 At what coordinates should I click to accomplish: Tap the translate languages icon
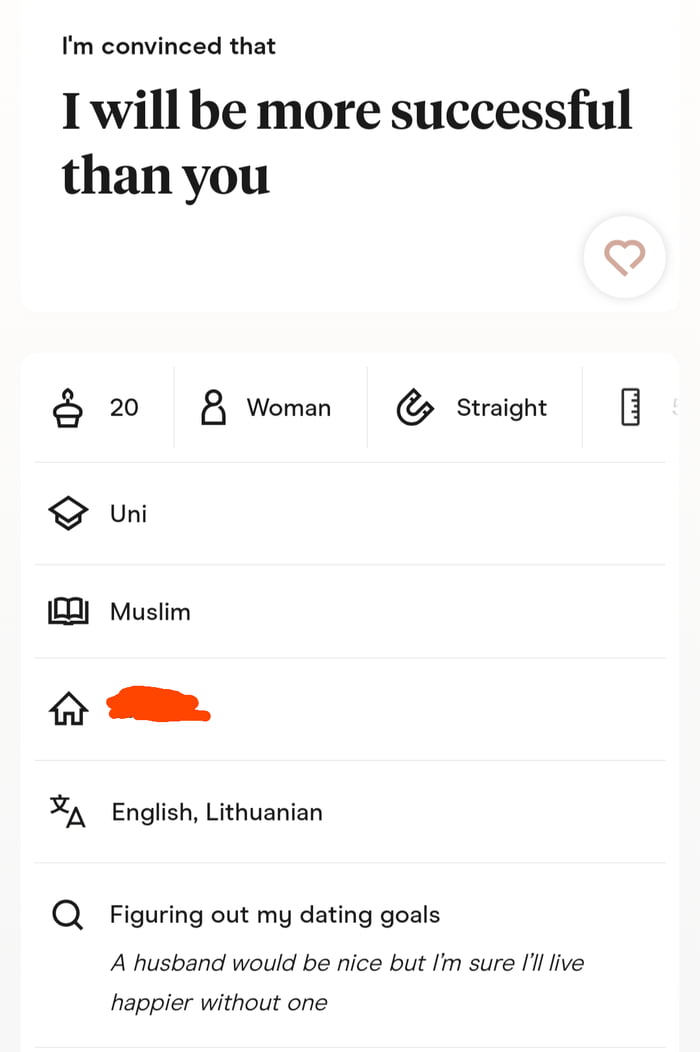(x=68, y=811)
